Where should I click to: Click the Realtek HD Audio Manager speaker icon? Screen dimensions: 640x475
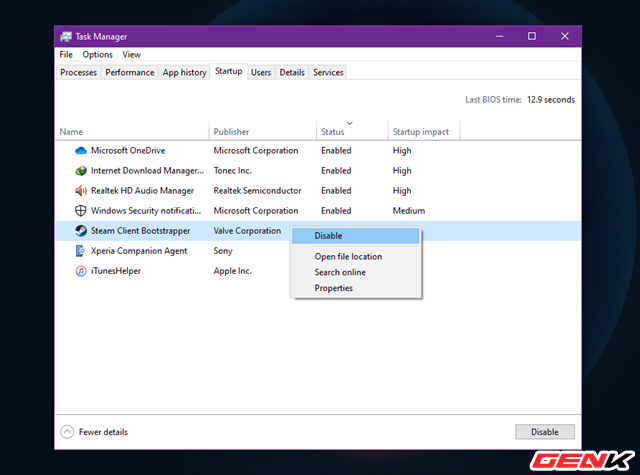tap(81, 191)
